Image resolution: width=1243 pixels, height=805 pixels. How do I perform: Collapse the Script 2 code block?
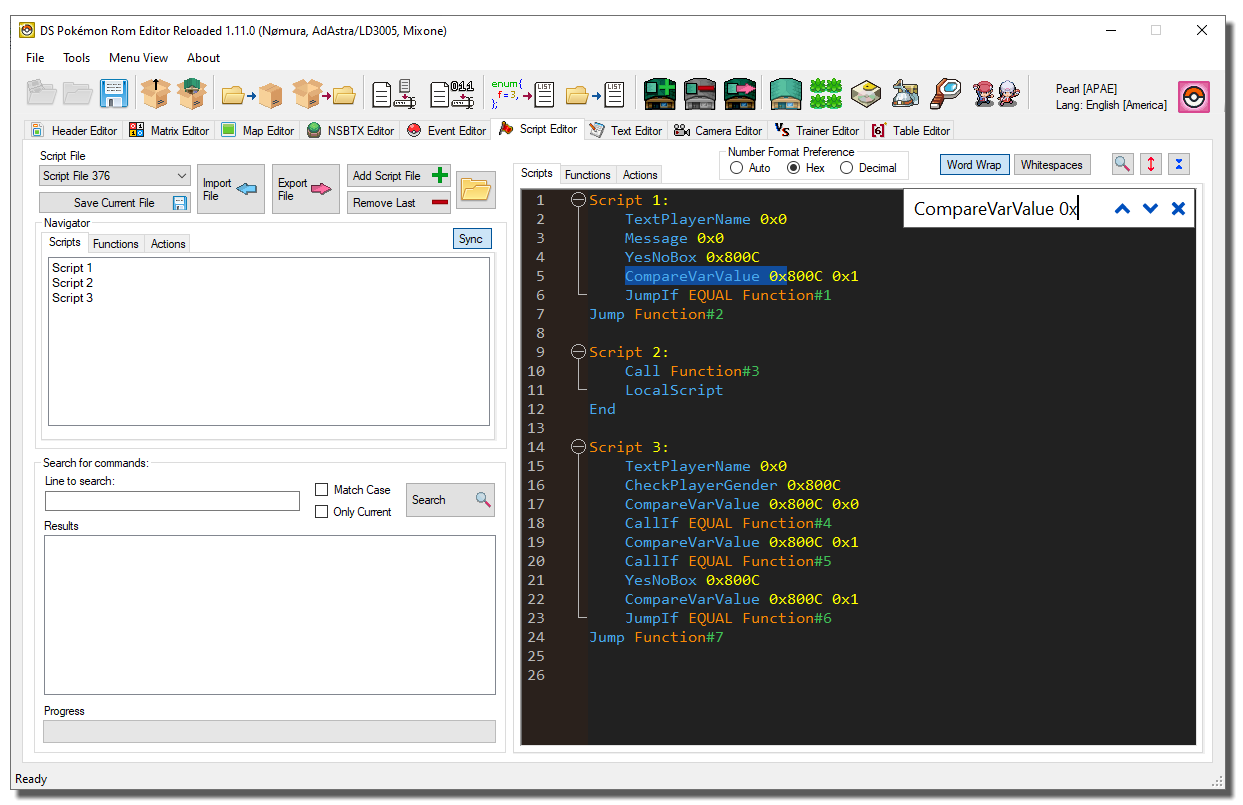(x=577, y=352)
